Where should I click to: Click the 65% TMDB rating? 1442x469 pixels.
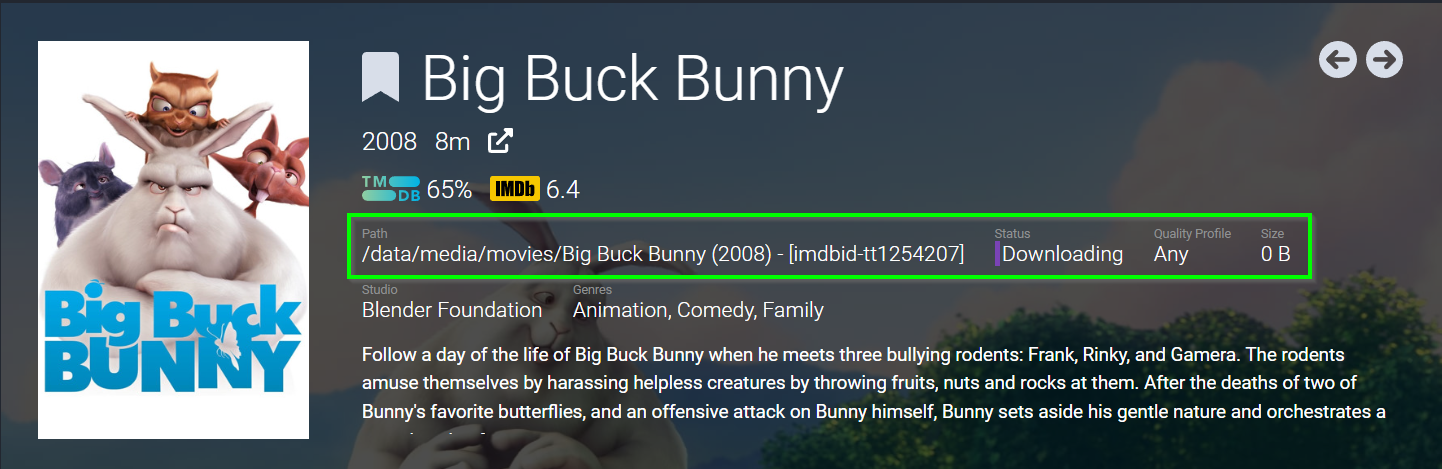coord(449,189)
